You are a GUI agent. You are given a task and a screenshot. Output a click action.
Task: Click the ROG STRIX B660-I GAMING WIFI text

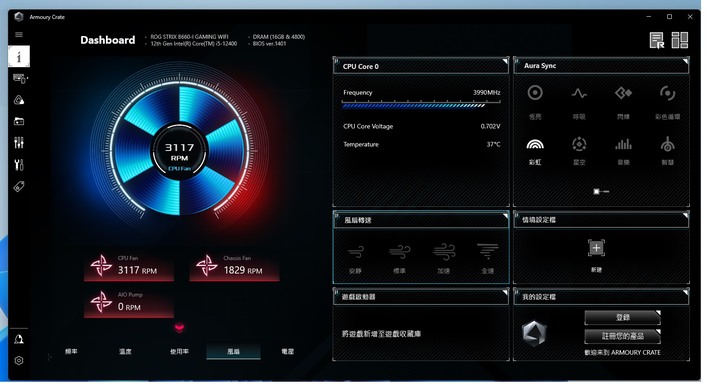click(189, 37)
